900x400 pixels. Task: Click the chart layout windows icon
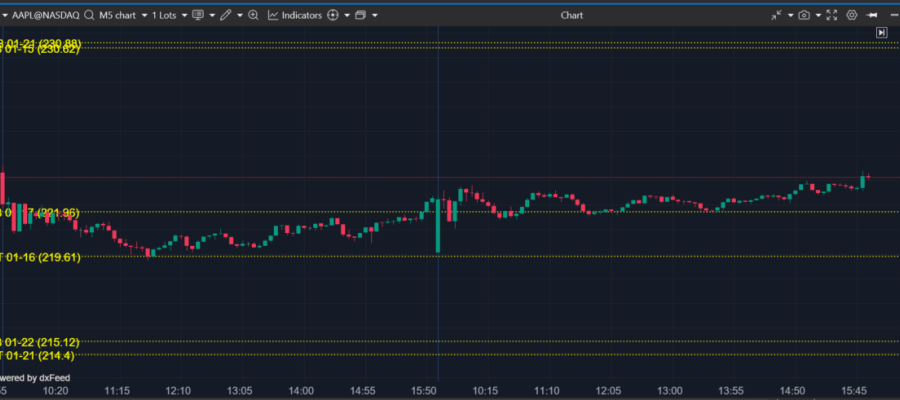coord(359,15)
